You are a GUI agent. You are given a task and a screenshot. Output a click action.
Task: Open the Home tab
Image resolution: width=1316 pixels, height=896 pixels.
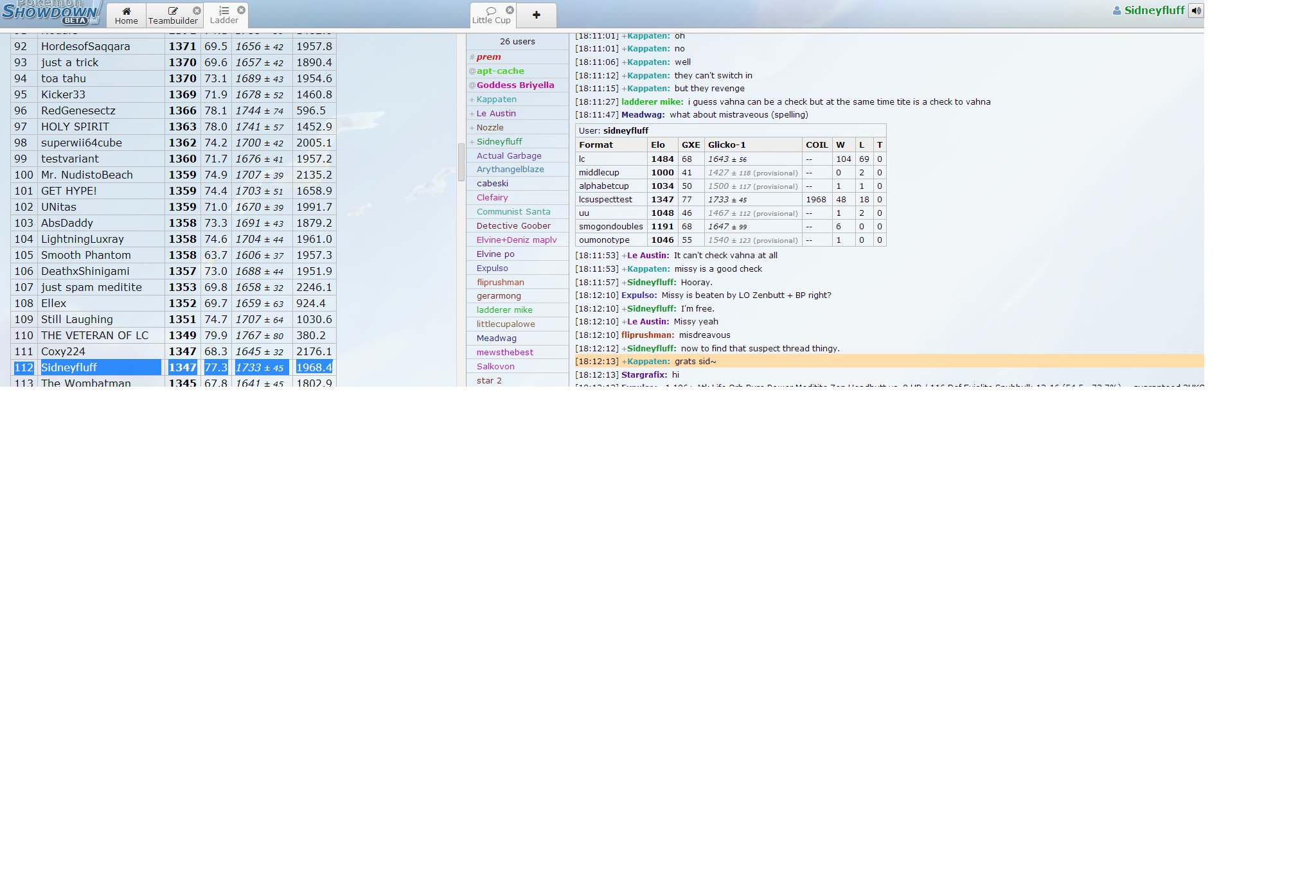pos(126,15)
